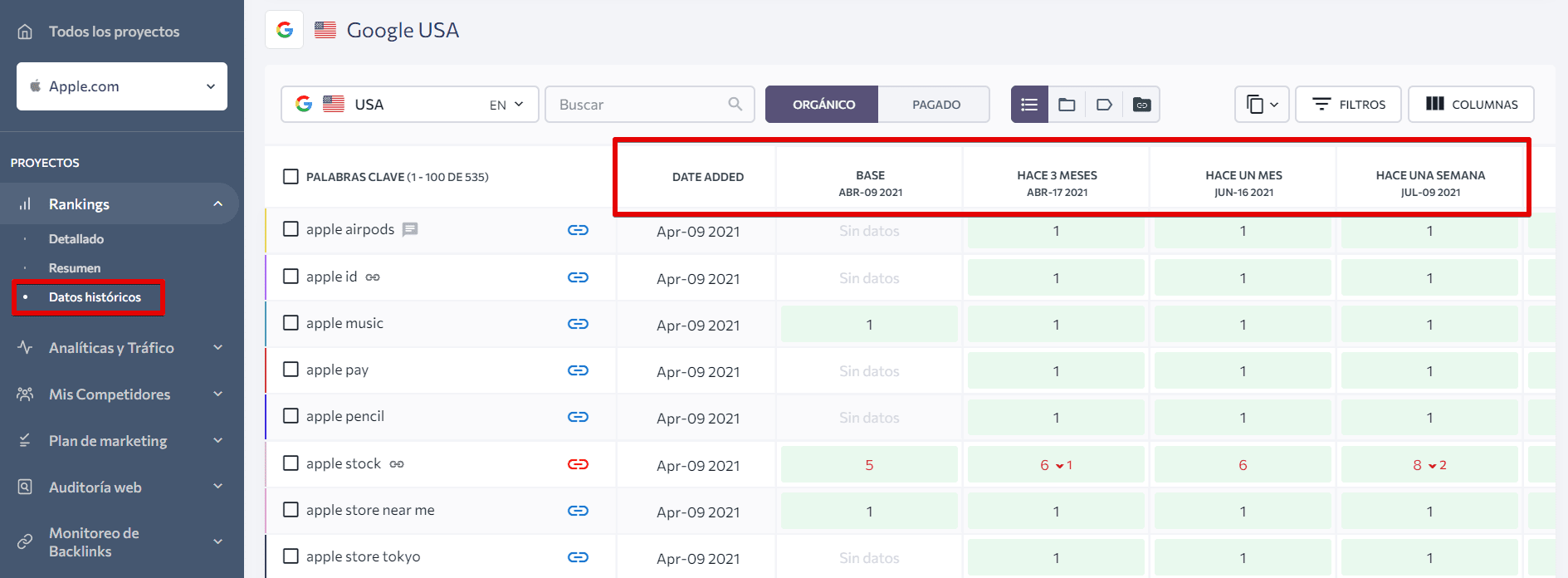Image resolution: width=1568 pixels, height=578 pixels.
Task: Collapse the Rankings section
Action: 217,203
